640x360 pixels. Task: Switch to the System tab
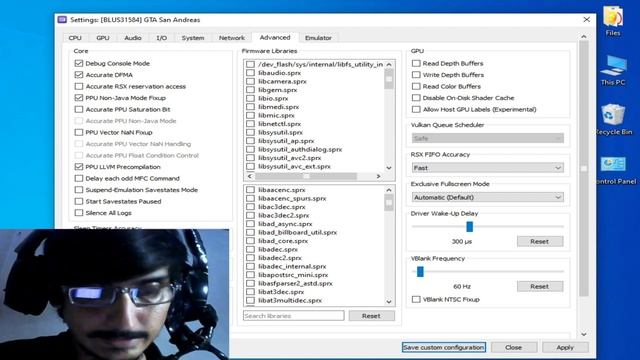[x=193, y=38]
